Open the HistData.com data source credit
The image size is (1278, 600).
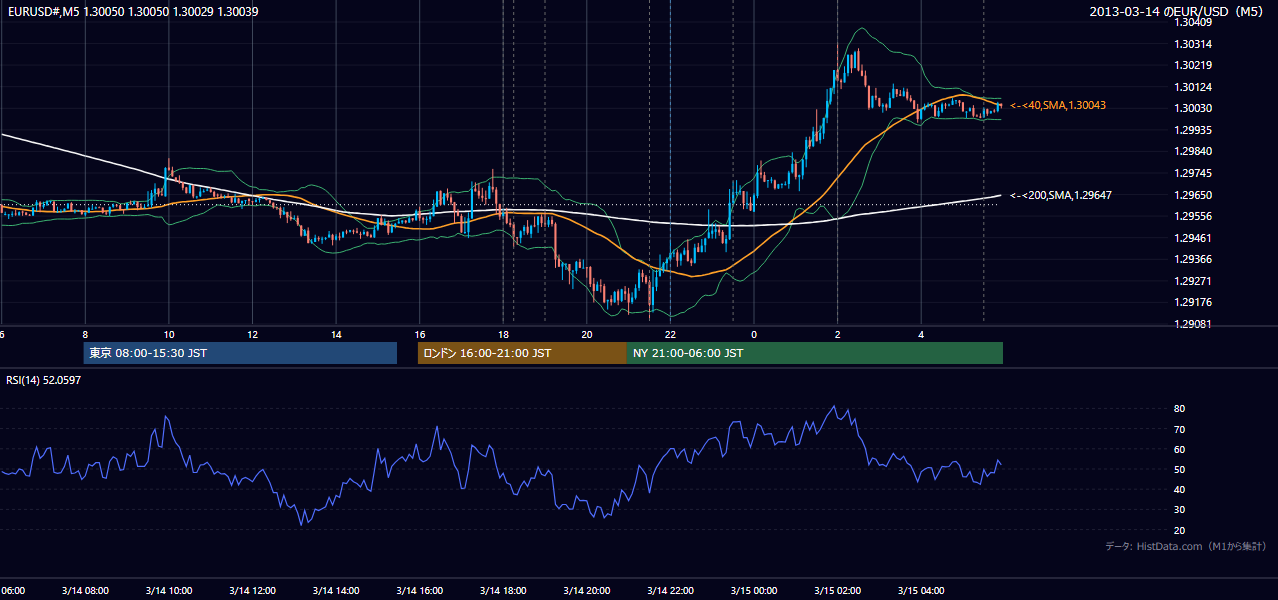pos(1186,546)
